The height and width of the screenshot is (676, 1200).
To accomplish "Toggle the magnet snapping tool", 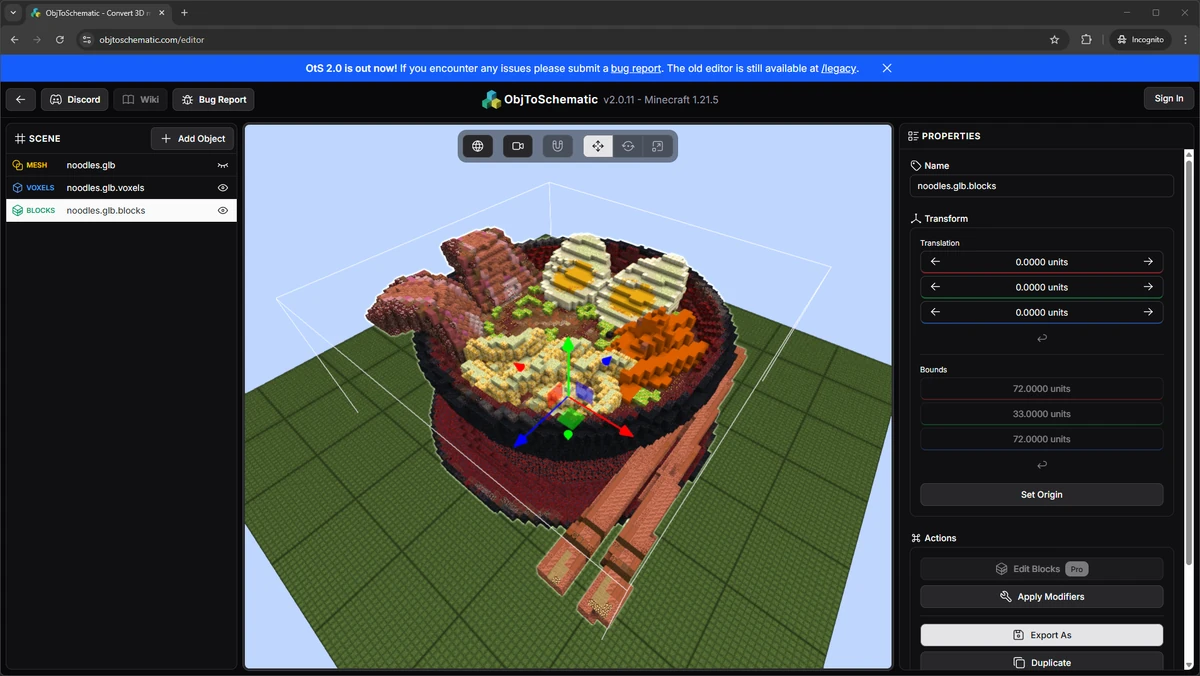I will point(557,146).
